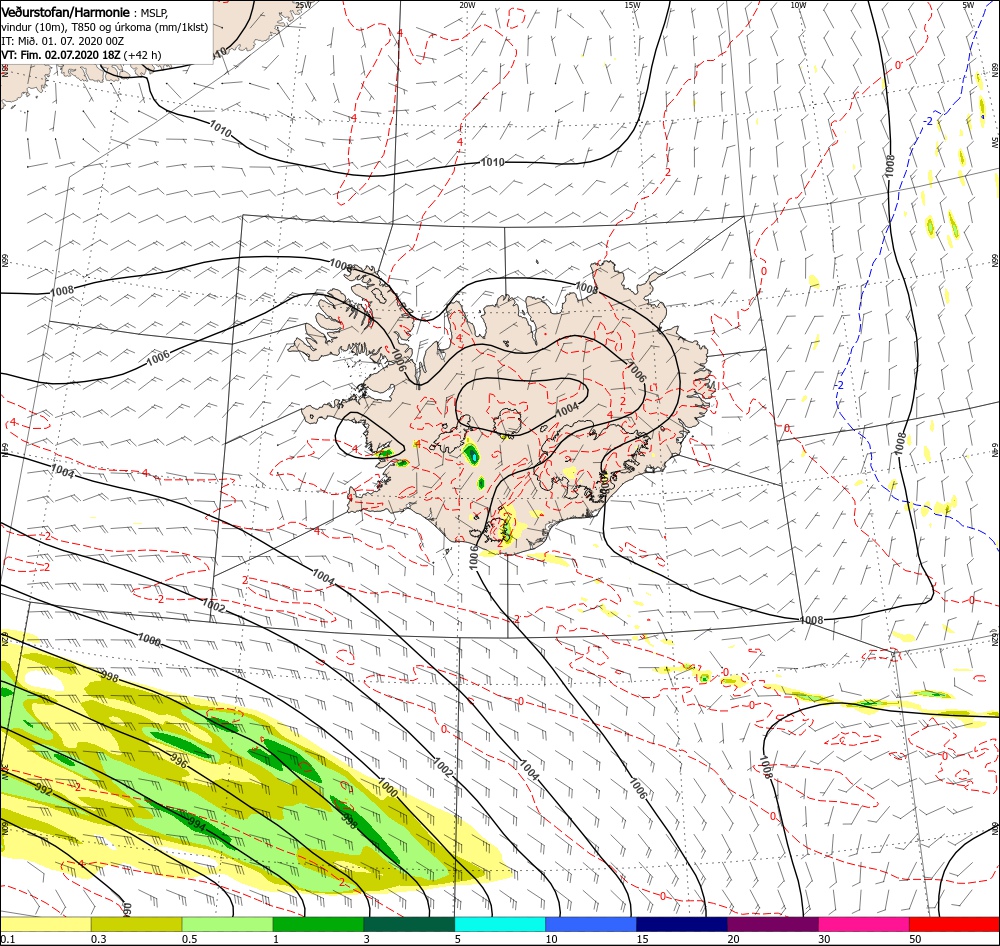
Task: Click the olive 0.3–0.5 legend swatch
Action: pyautogui.click(x=136, y=924)
